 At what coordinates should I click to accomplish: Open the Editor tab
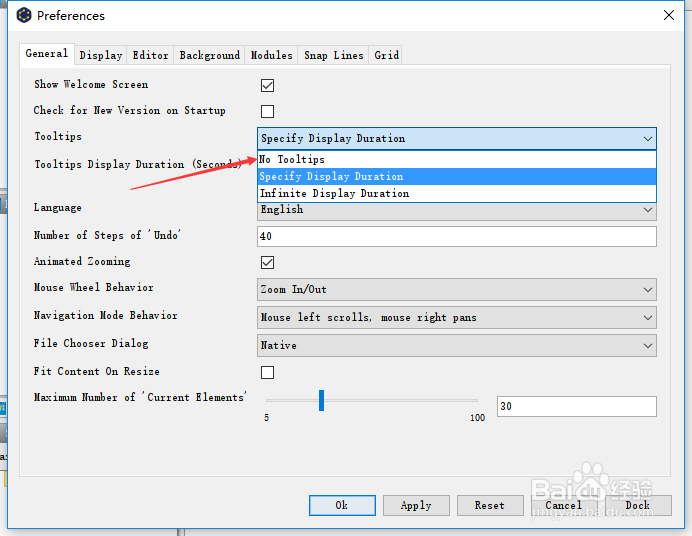click(150, 55)
